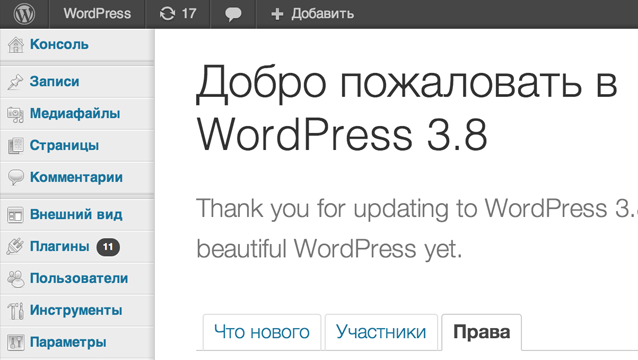Open the Записи section
The width and height of the screenshot is (638, 360).
(55, 81)
